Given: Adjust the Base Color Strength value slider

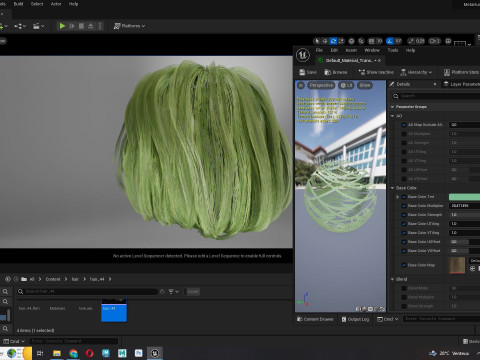Looking at the screenshot, I should [x=464, y=215].
